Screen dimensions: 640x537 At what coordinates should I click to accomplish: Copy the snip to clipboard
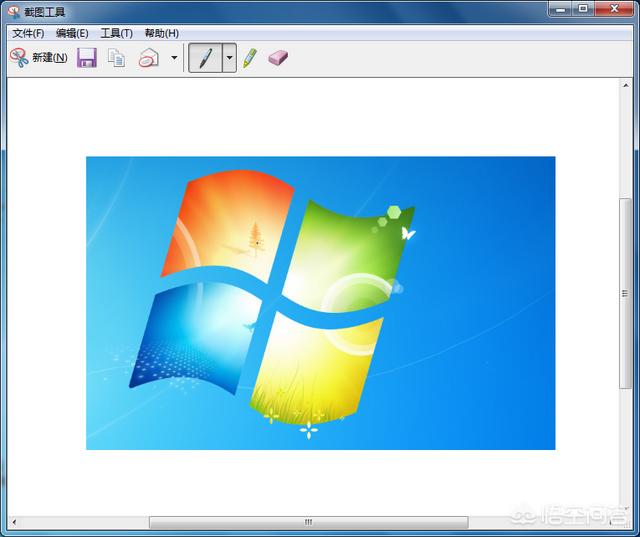(116, 58)
